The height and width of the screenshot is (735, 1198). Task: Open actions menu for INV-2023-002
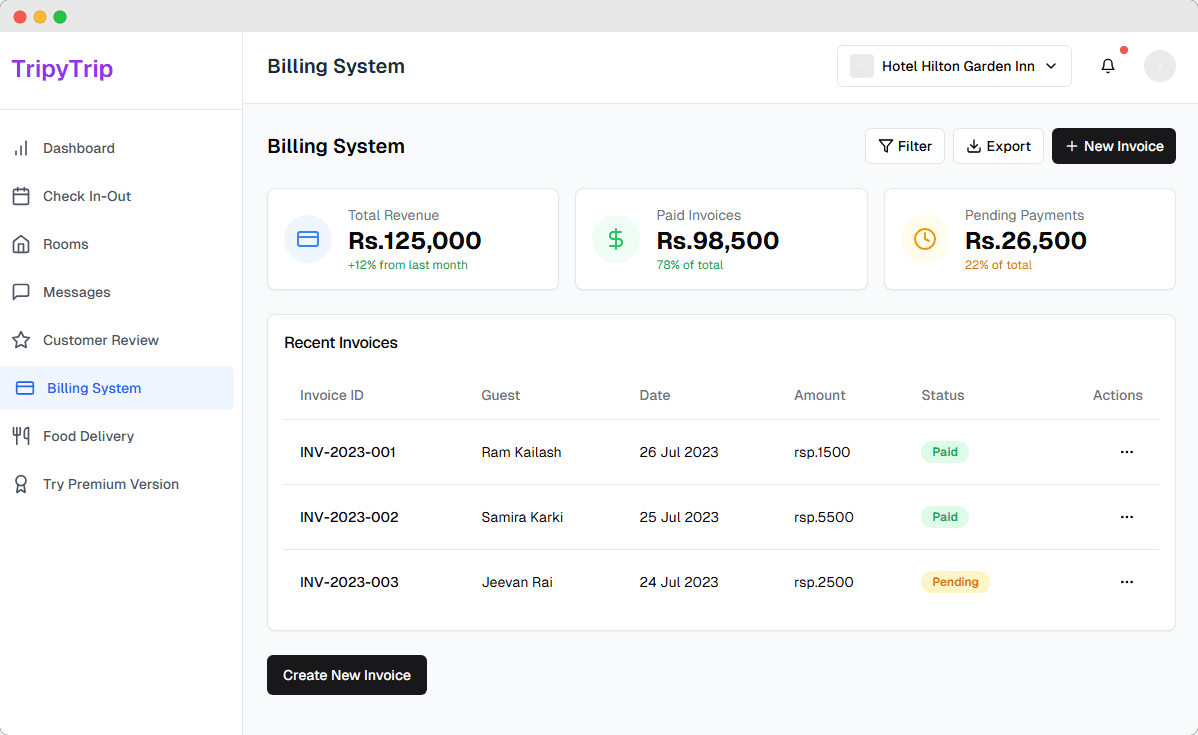pos(1126,517)
